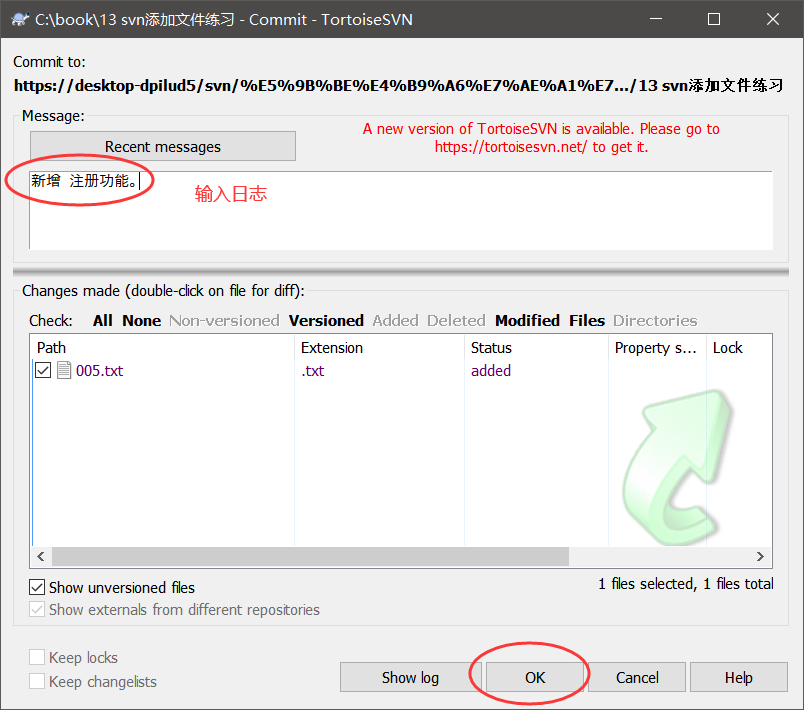
Task: Check Deleted files link
Action: pos(456,320)
